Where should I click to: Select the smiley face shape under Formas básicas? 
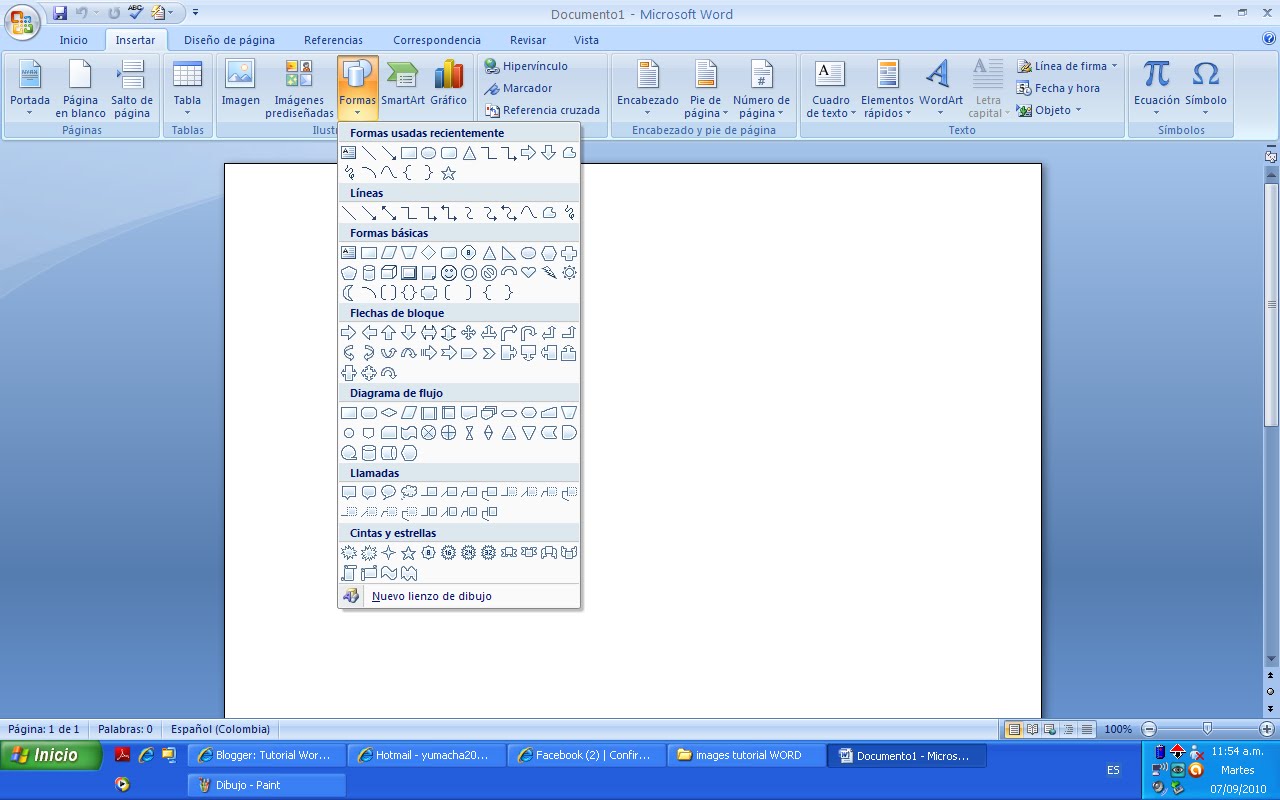(x=448, y=272)
